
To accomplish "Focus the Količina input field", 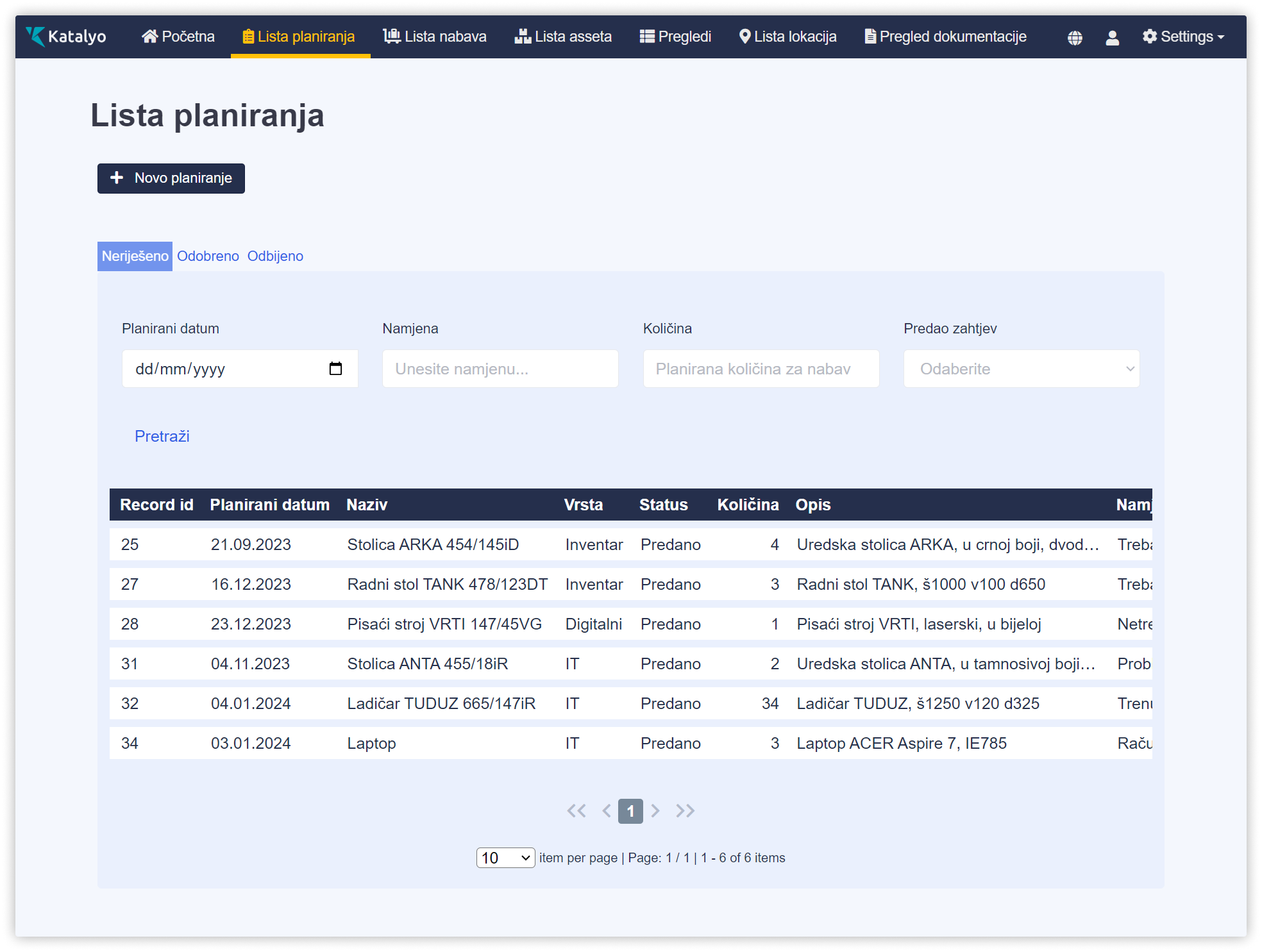I will (x=761, y=369).
